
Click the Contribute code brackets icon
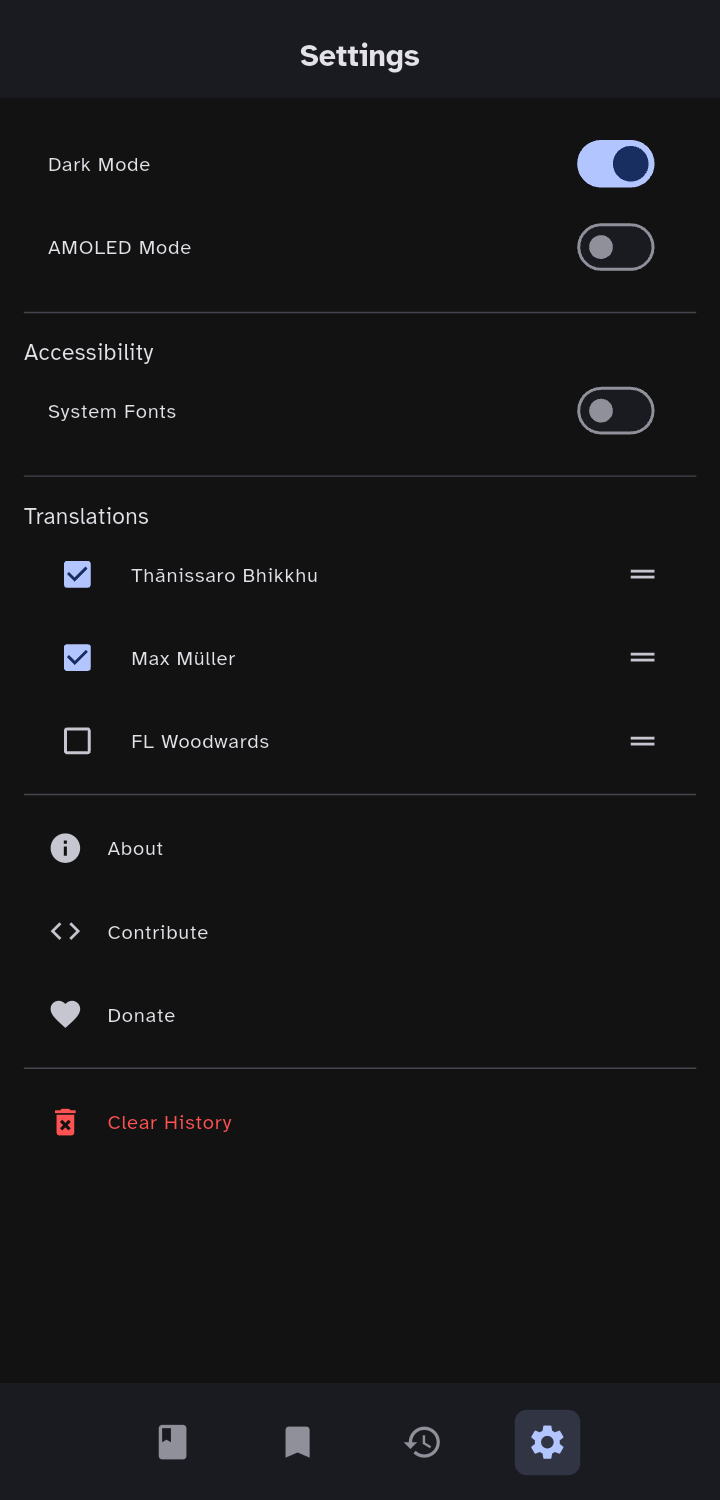click(65, 932)
